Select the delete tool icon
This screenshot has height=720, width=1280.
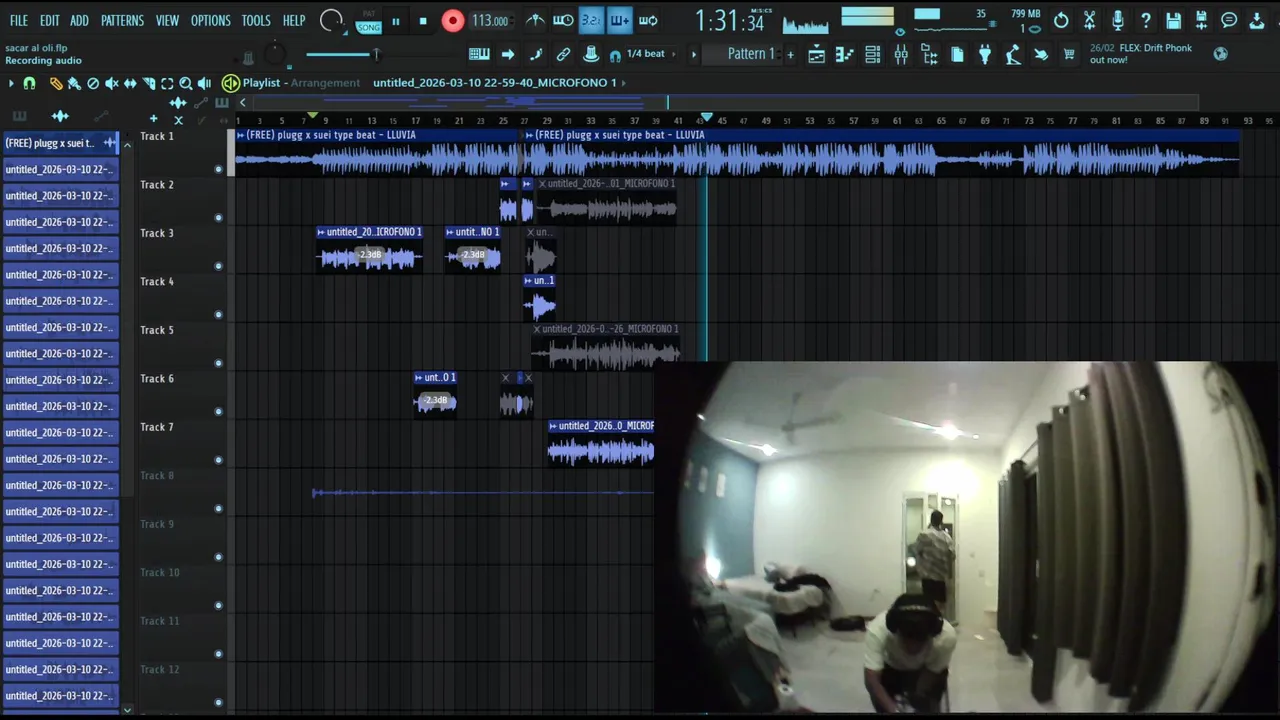93,84
